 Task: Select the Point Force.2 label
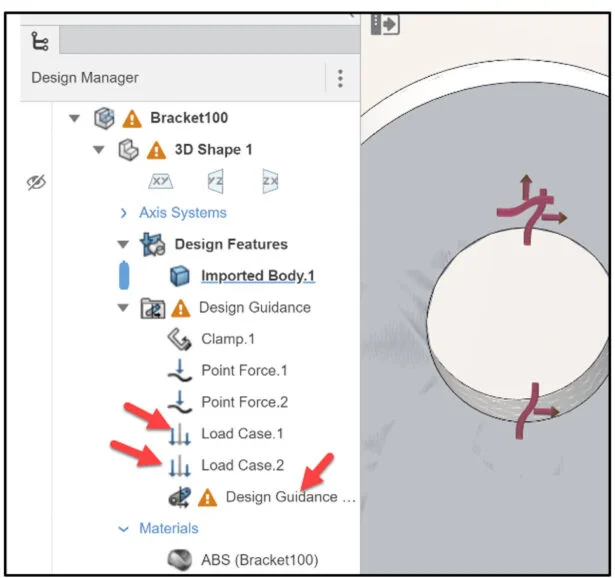pyautogui.click(x=244, y=402)
